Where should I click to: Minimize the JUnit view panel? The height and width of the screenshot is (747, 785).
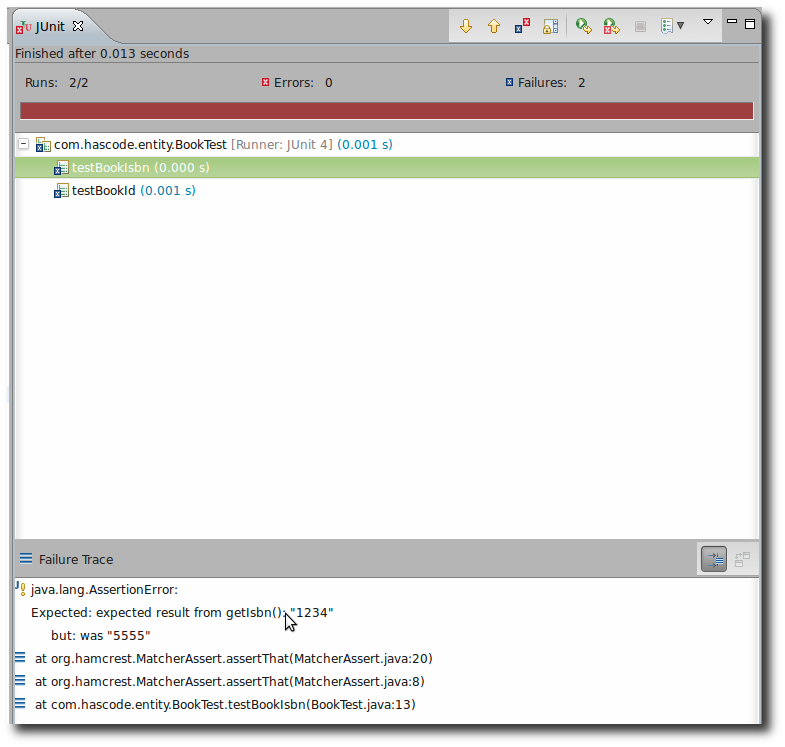click(732, 22)
